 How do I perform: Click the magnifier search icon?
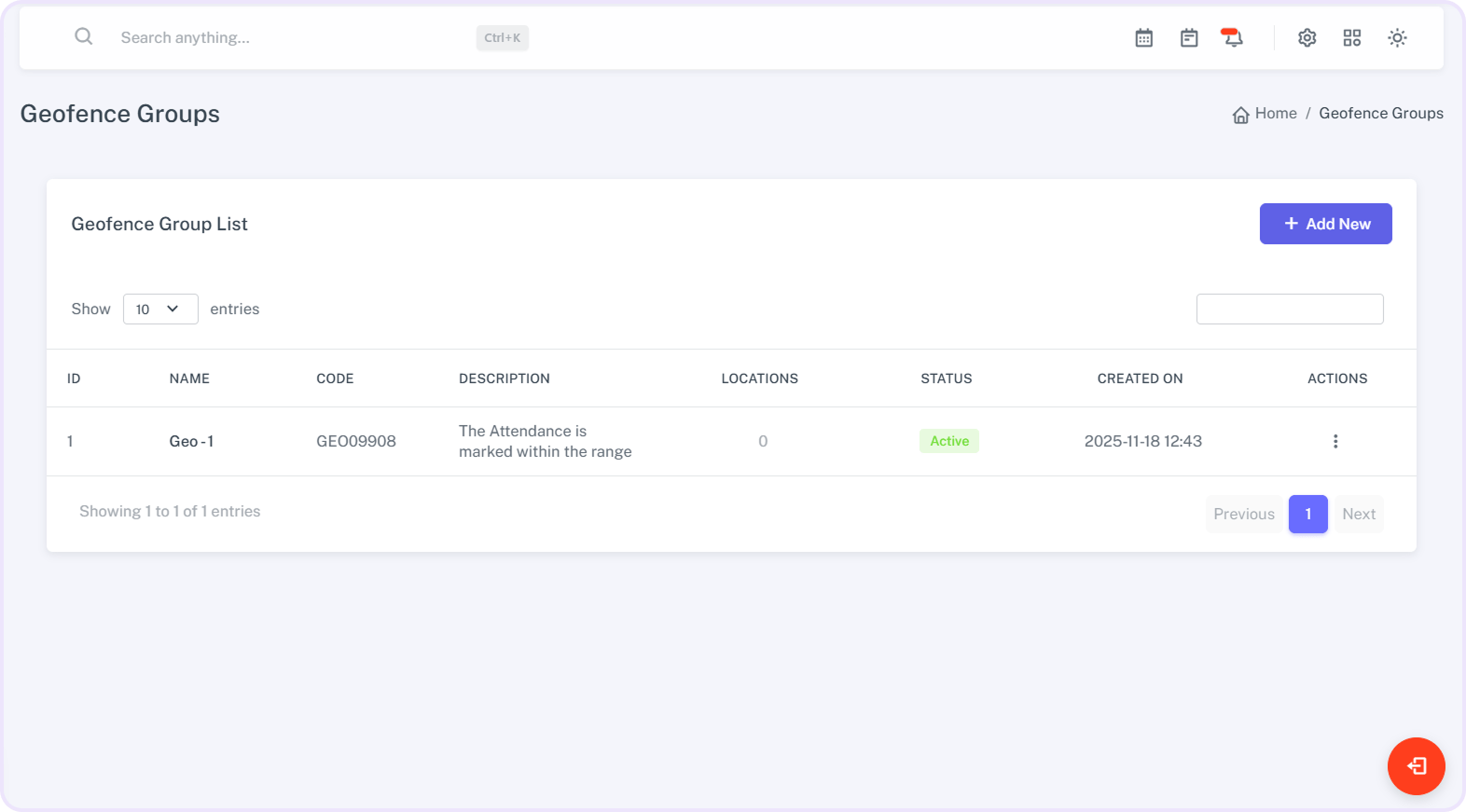[x=84, y=37]
